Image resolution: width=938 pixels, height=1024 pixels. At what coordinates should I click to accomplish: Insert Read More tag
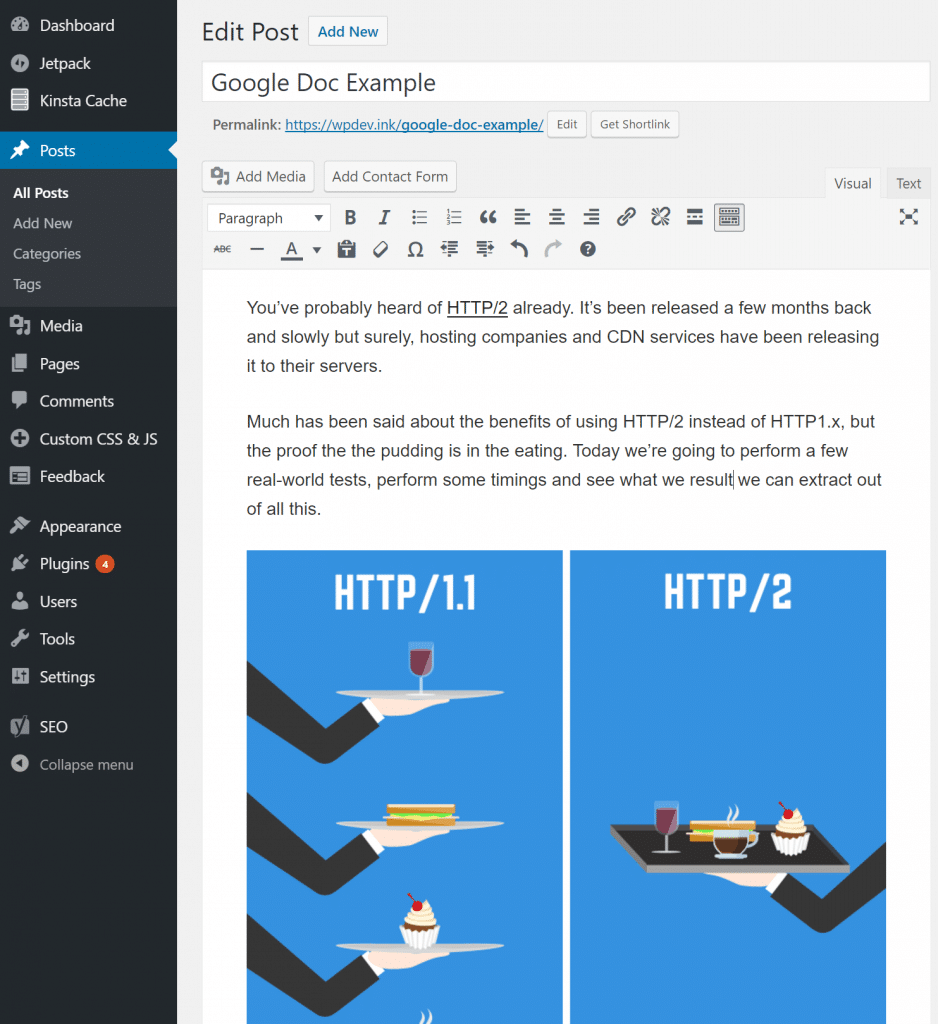[694, 217]
